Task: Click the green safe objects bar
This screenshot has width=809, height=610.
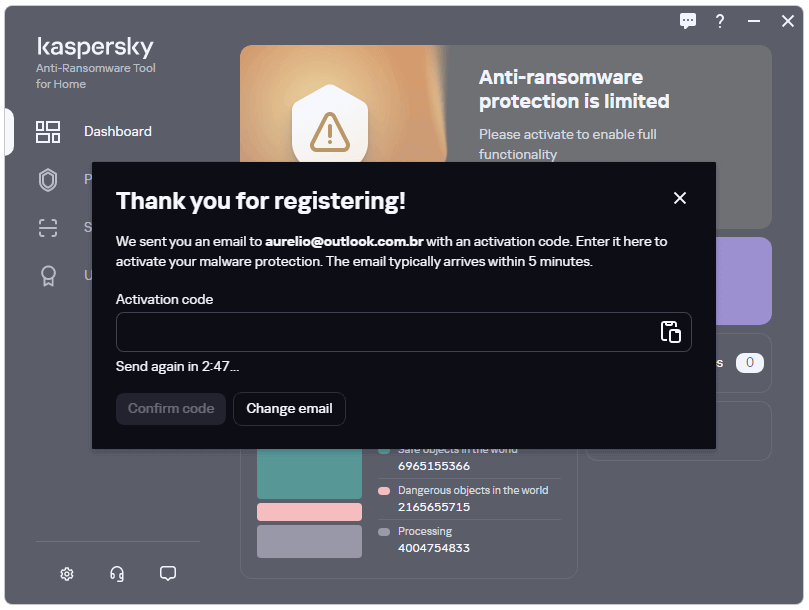Action: click(x=309, y=473)
